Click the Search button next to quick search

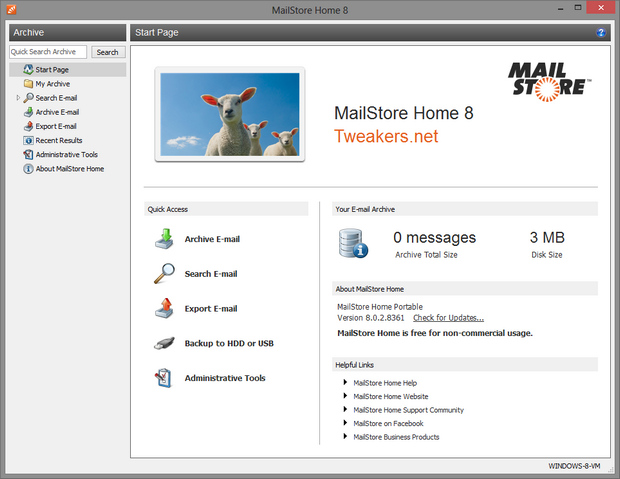(108, 52)
